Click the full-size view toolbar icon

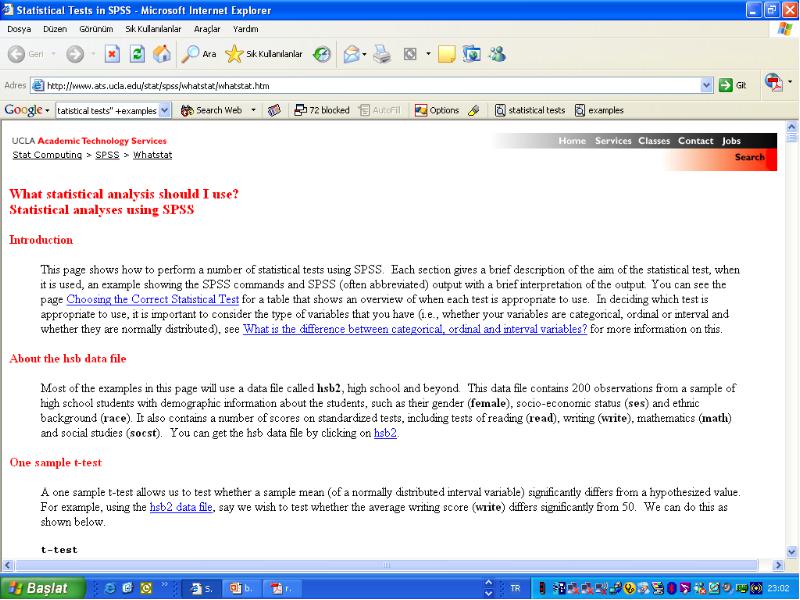pos(410,54)
